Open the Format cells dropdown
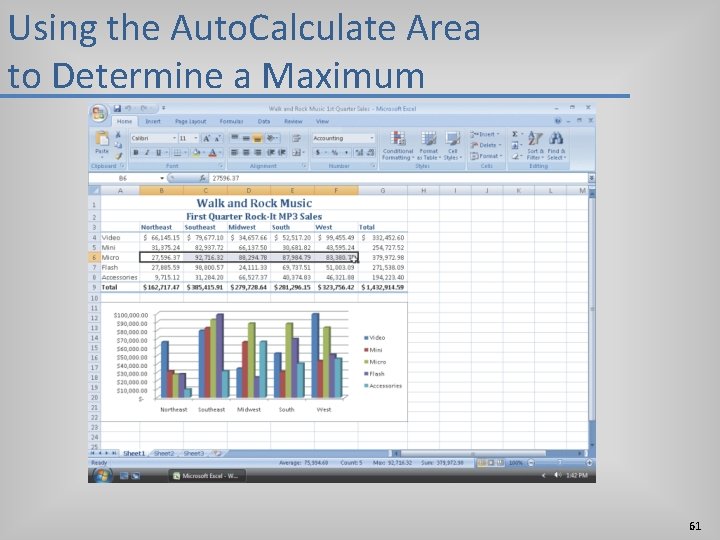720x540 pixels. tap(487, 156)
